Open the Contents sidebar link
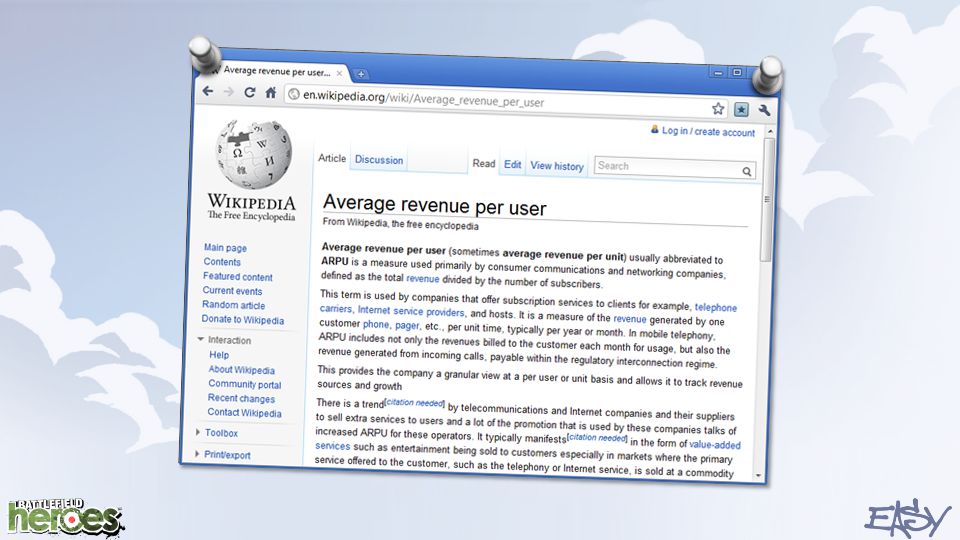 point(222,262)
